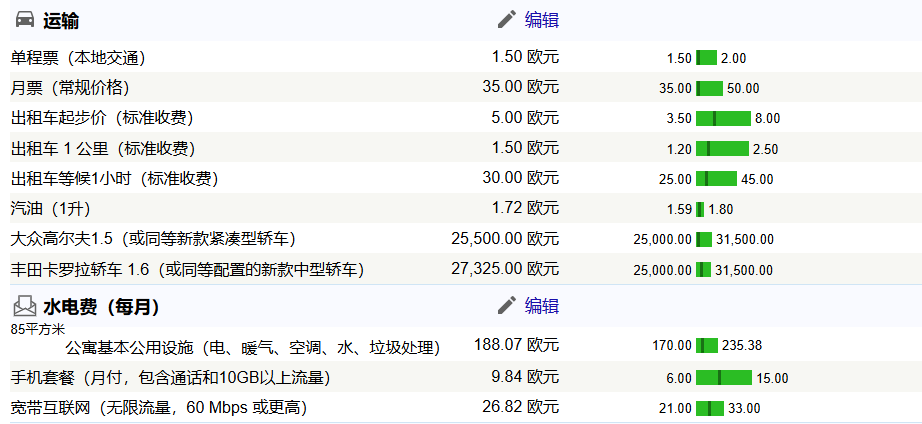The width and height of the screenshot is (922, 424).
Task: Click the pencil icon in 水电费 section
Action: point(507,306)
